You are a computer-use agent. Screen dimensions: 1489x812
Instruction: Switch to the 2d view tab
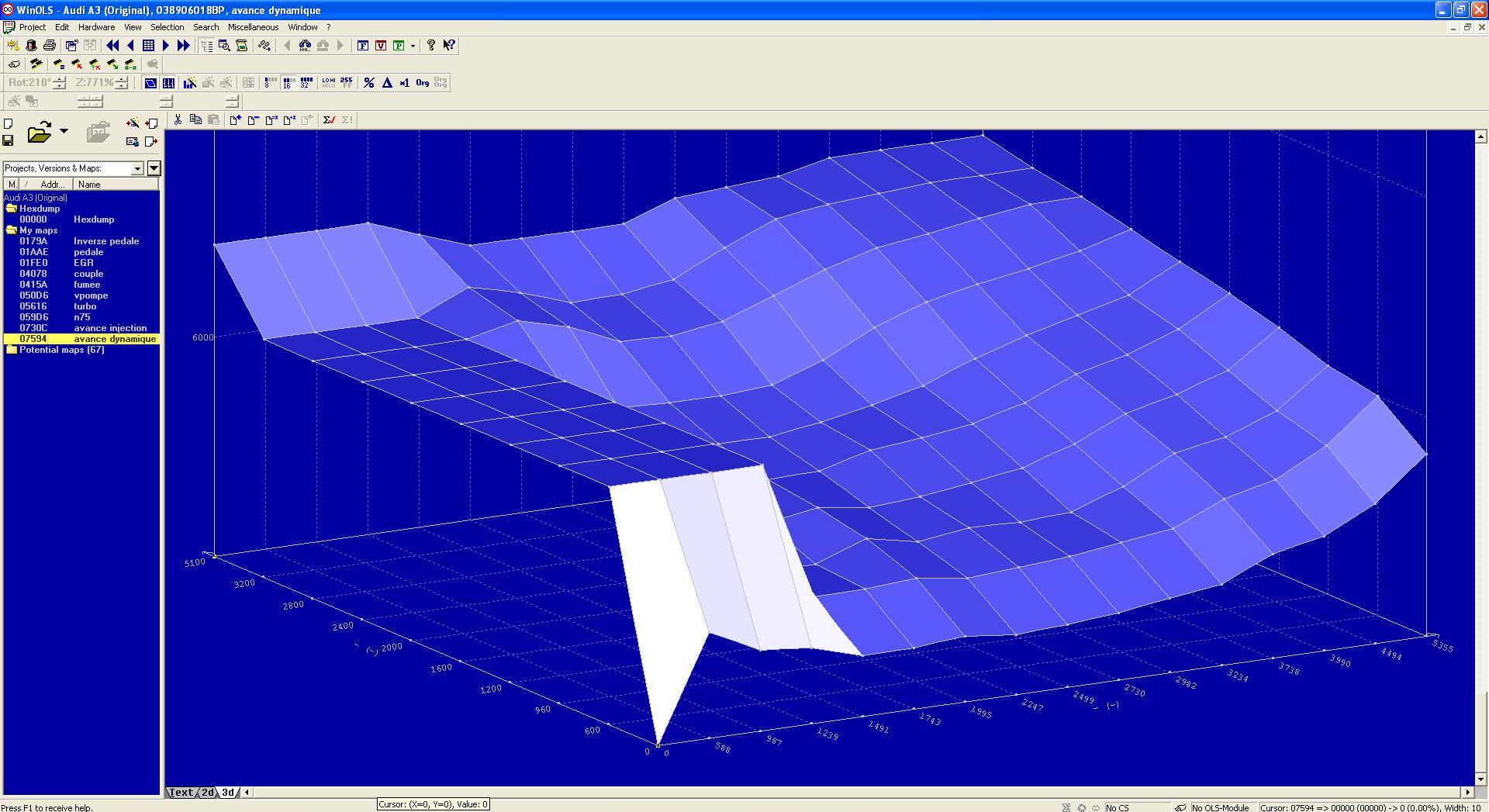coord(207,793)
